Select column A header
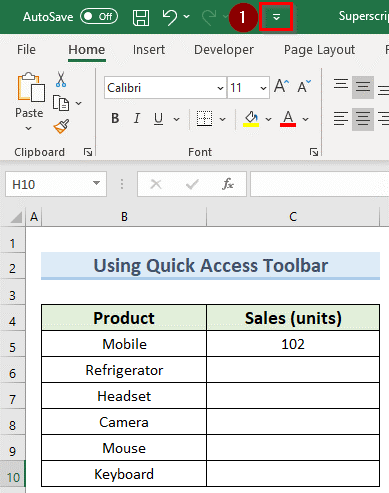This screenshot has width=389, height=493. [34, 217]
